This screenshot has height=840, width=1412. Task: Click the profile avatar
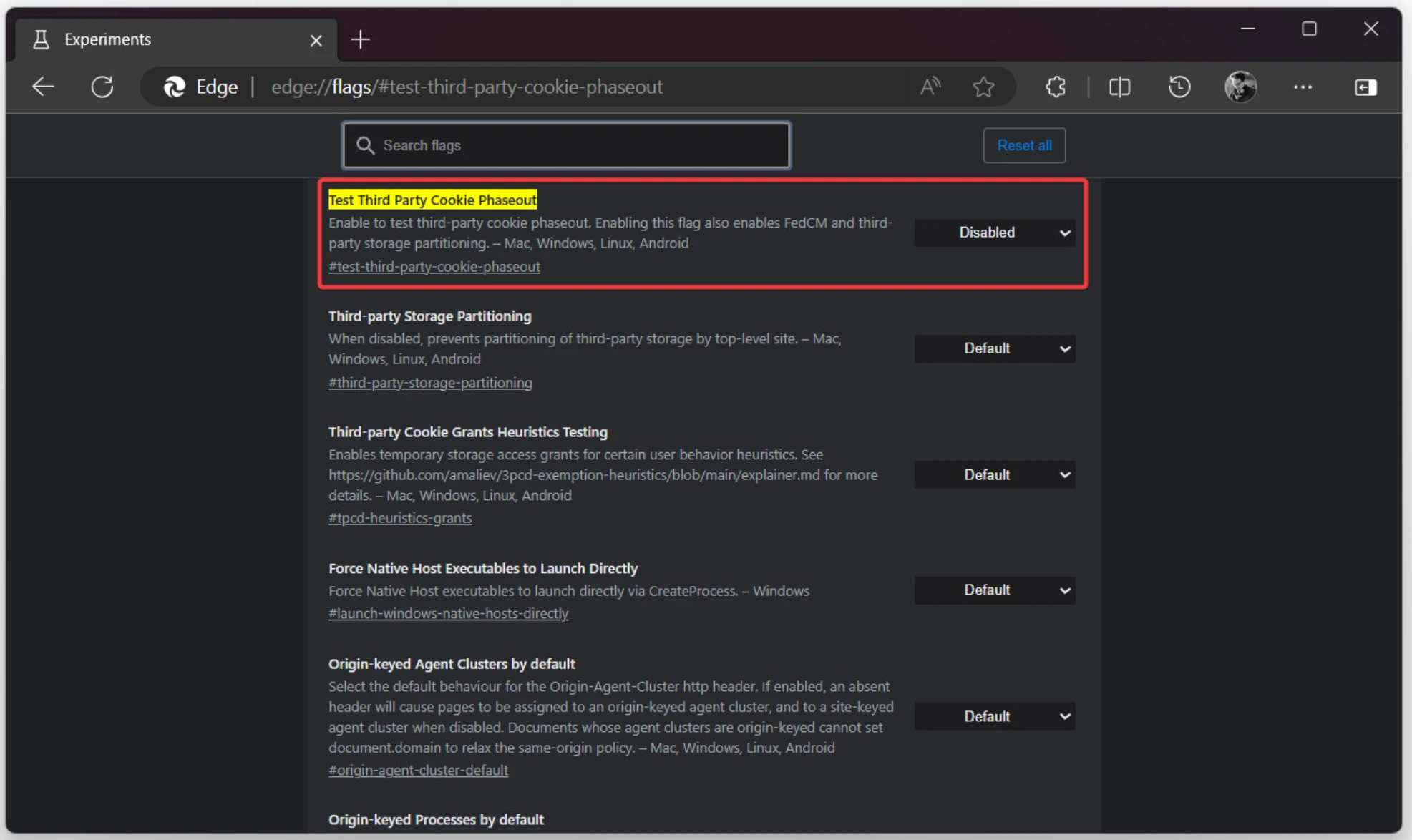pyautogui.click(x=1241, y=87)
